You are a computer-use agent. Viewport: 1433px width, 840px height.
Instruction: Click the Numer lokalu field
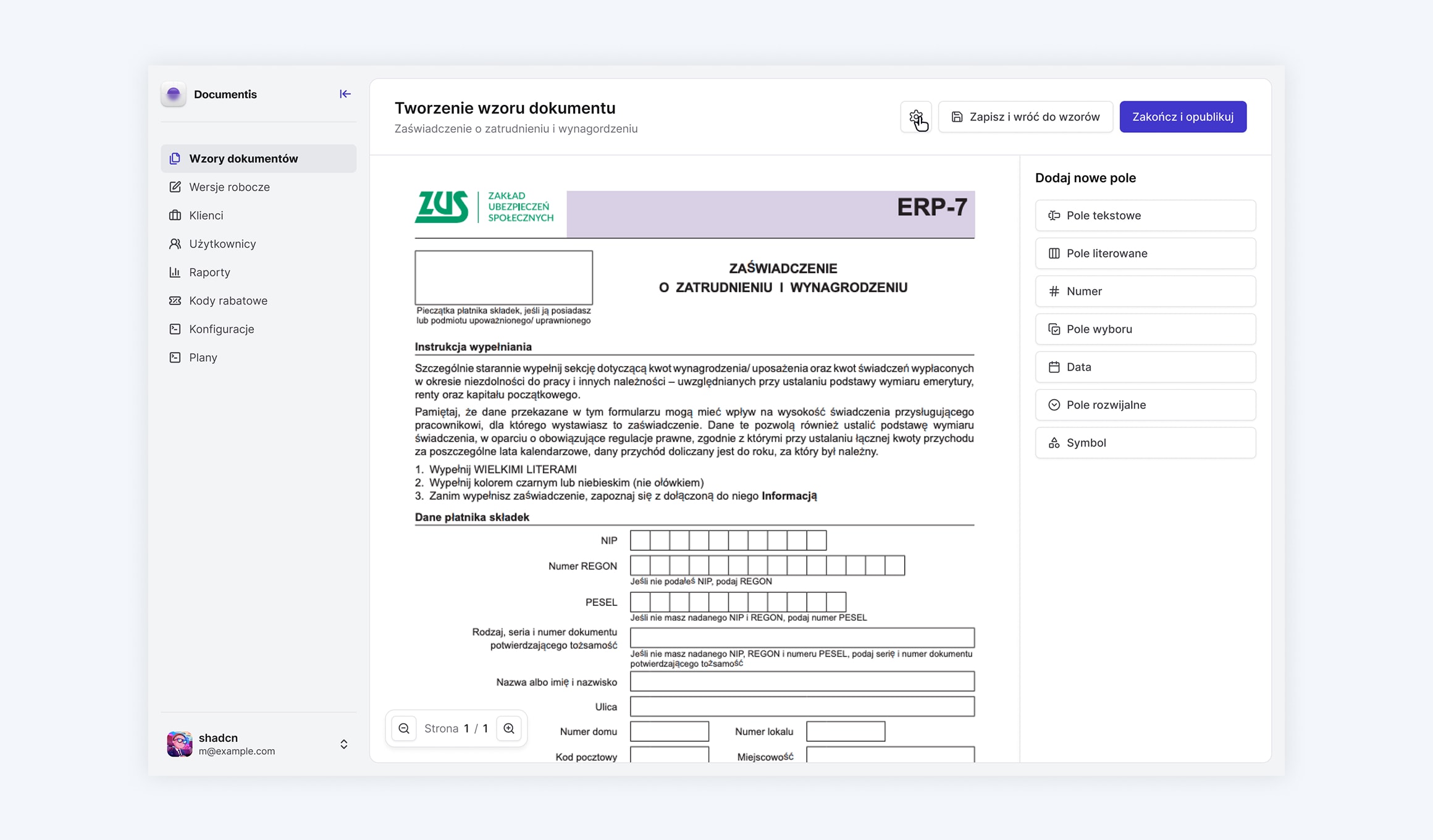(846, 731)
